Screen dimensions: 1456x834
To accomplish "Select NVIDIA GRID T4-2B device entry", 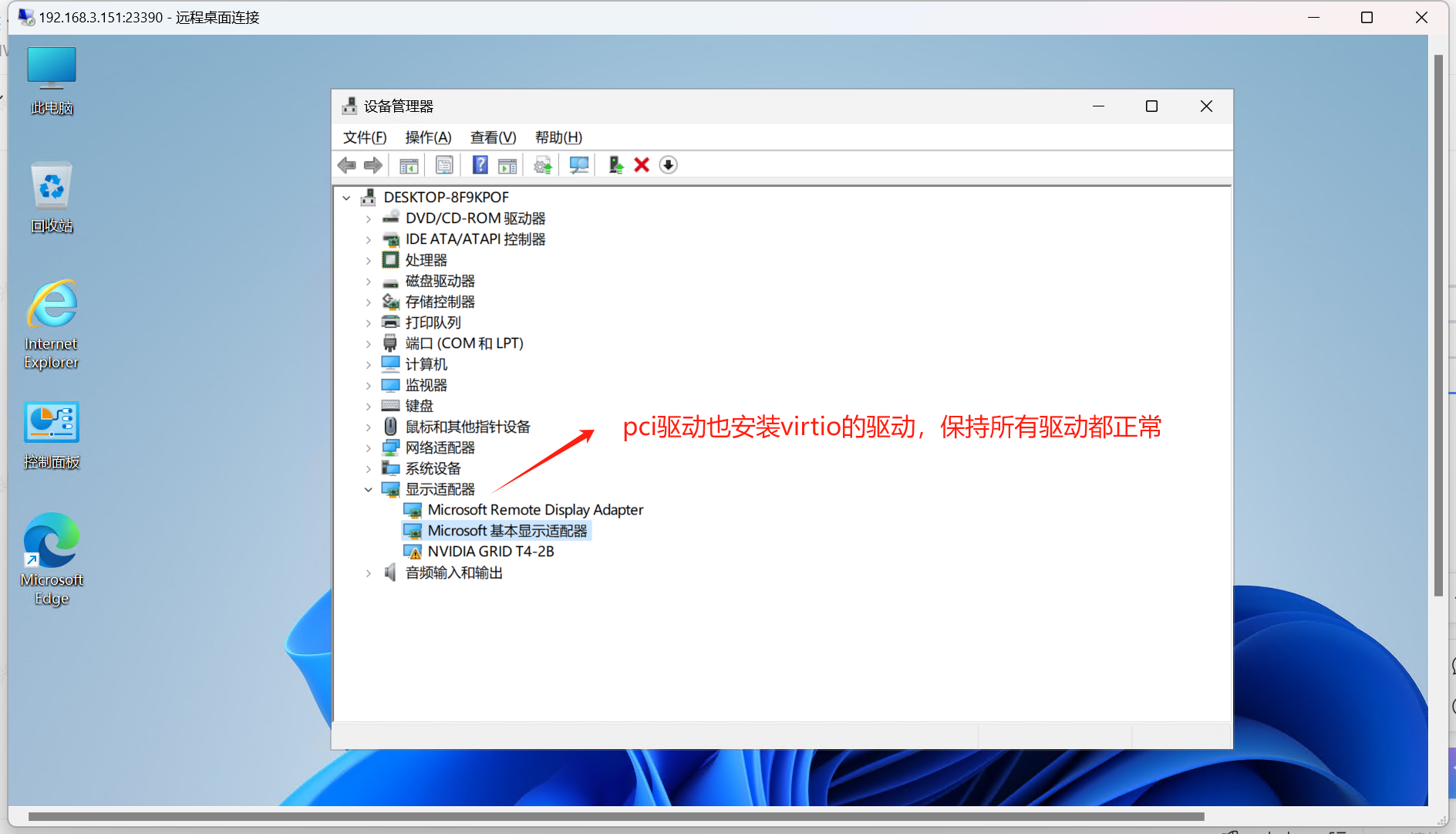I will point(491,552).
